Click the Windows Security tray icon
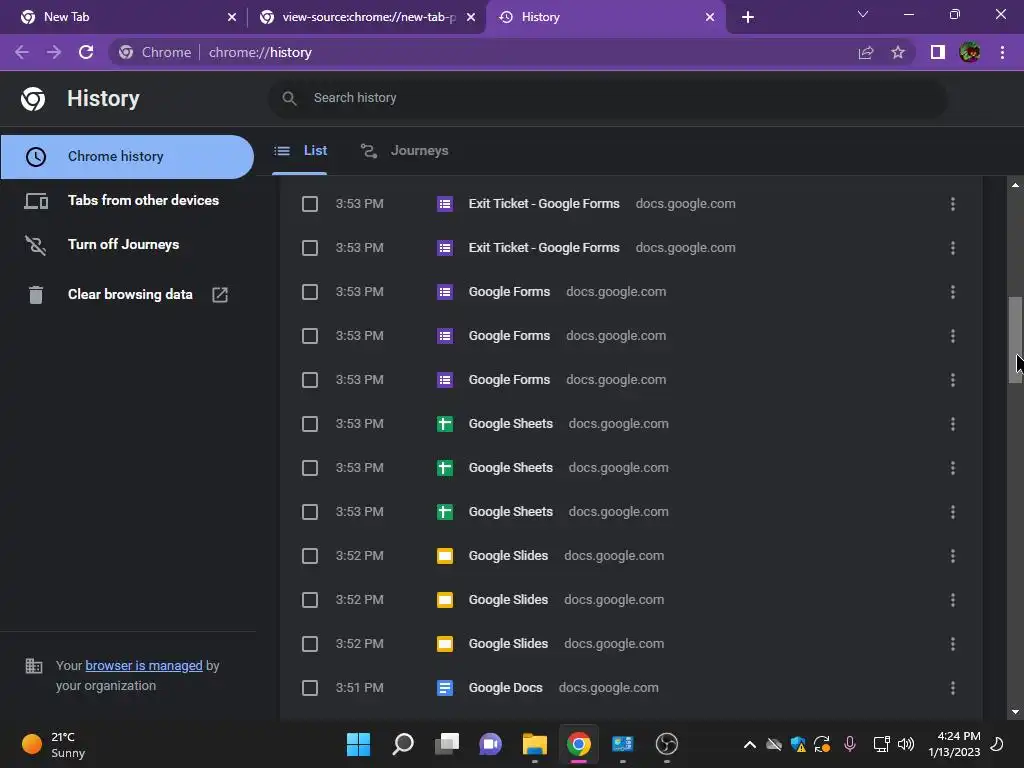This screenshot has width=1024, height=768. (798, 744)
